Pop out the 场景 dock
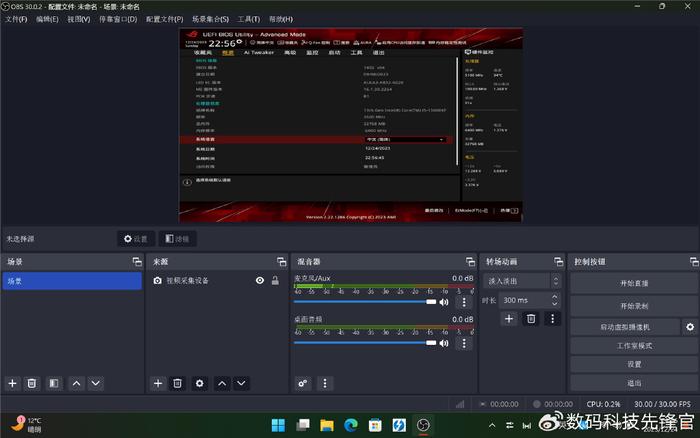The width and height of the screenshot is (700, 438). (137, 262)
